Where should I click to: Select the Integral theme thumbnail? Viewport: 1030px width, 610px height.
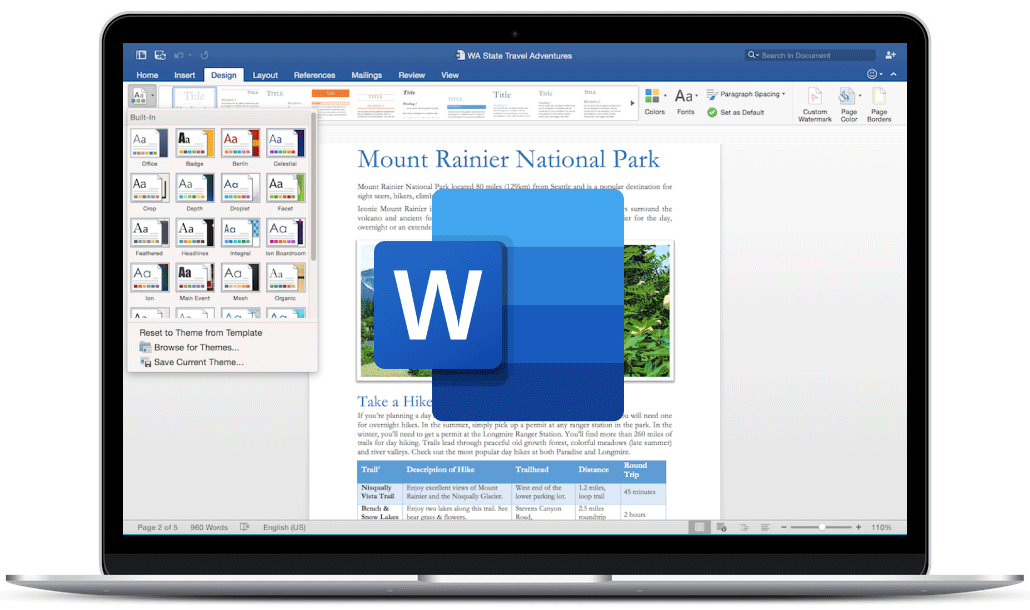click(x=240, y=232)
